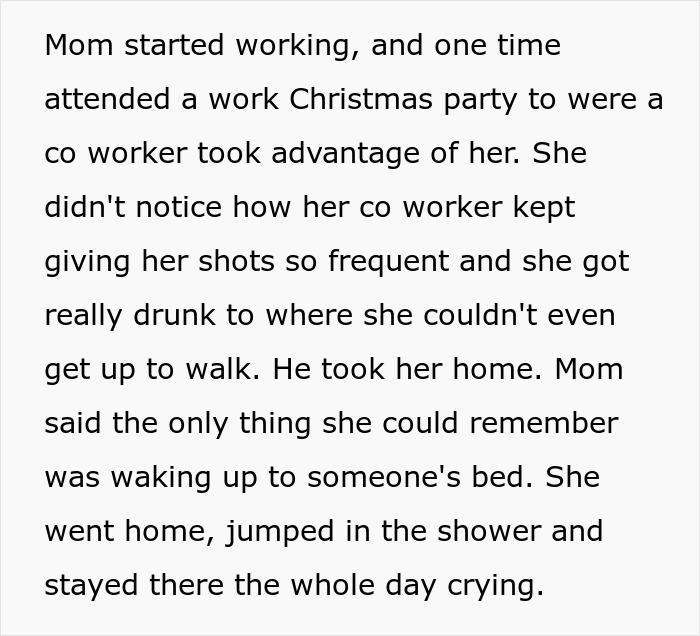This screenshot has height=636, width=700.
Task: Click the word "bed." in the ninth line
Action: 503,477
